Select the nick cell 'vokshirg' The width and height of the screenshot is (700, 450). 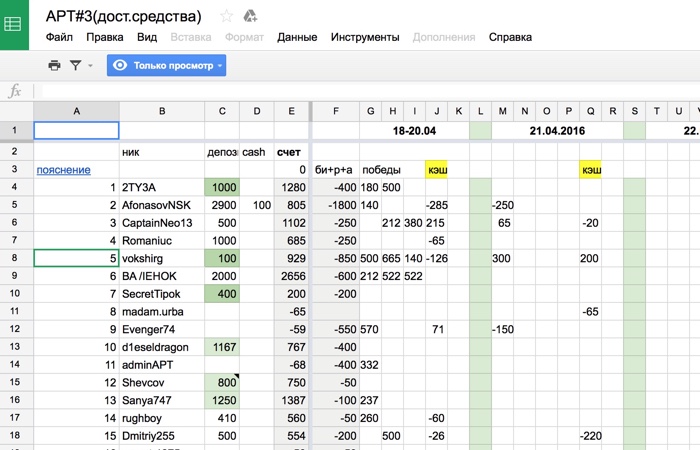coord(162,258)
